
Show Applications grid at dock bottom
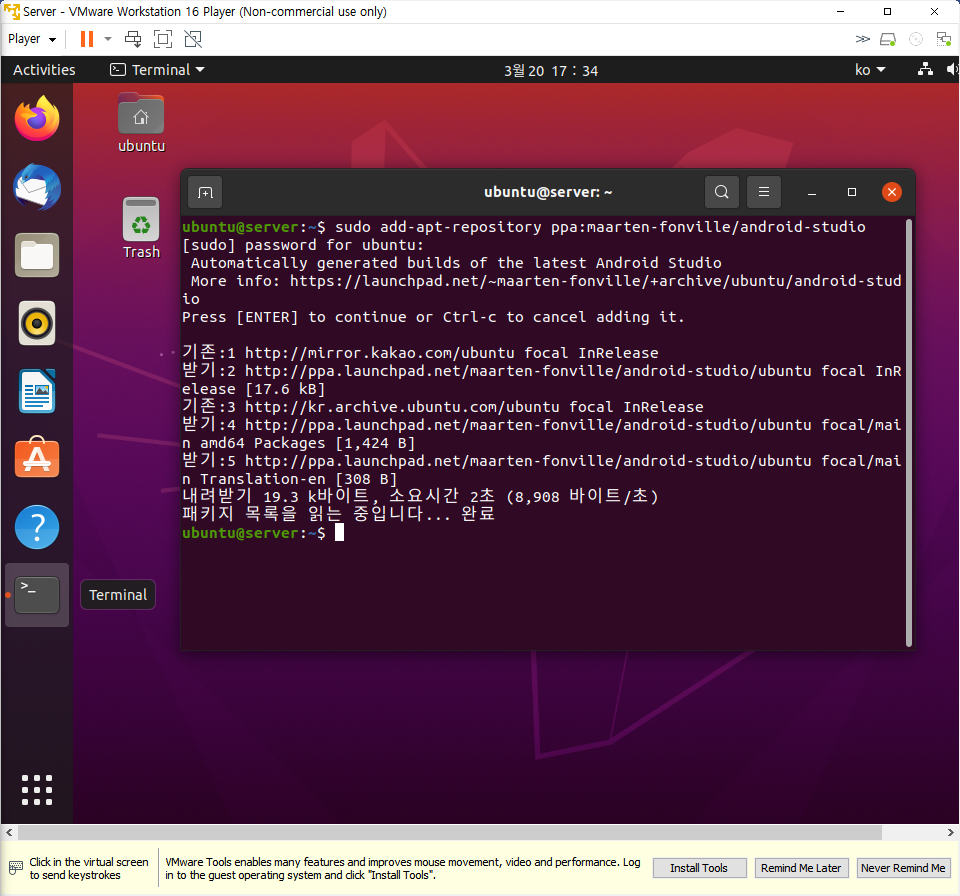[37, 790]
